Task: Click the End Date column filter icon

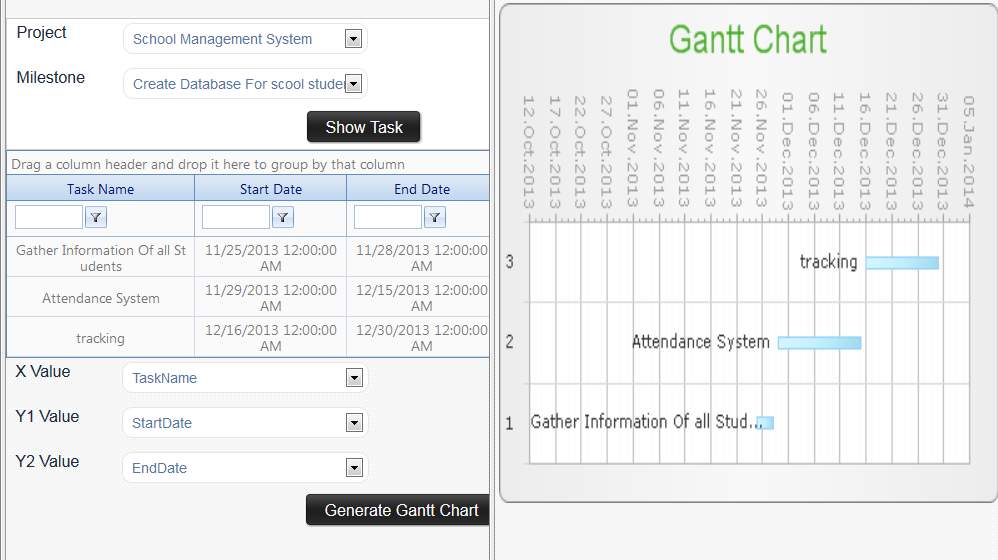Action: tap(435, 217)
